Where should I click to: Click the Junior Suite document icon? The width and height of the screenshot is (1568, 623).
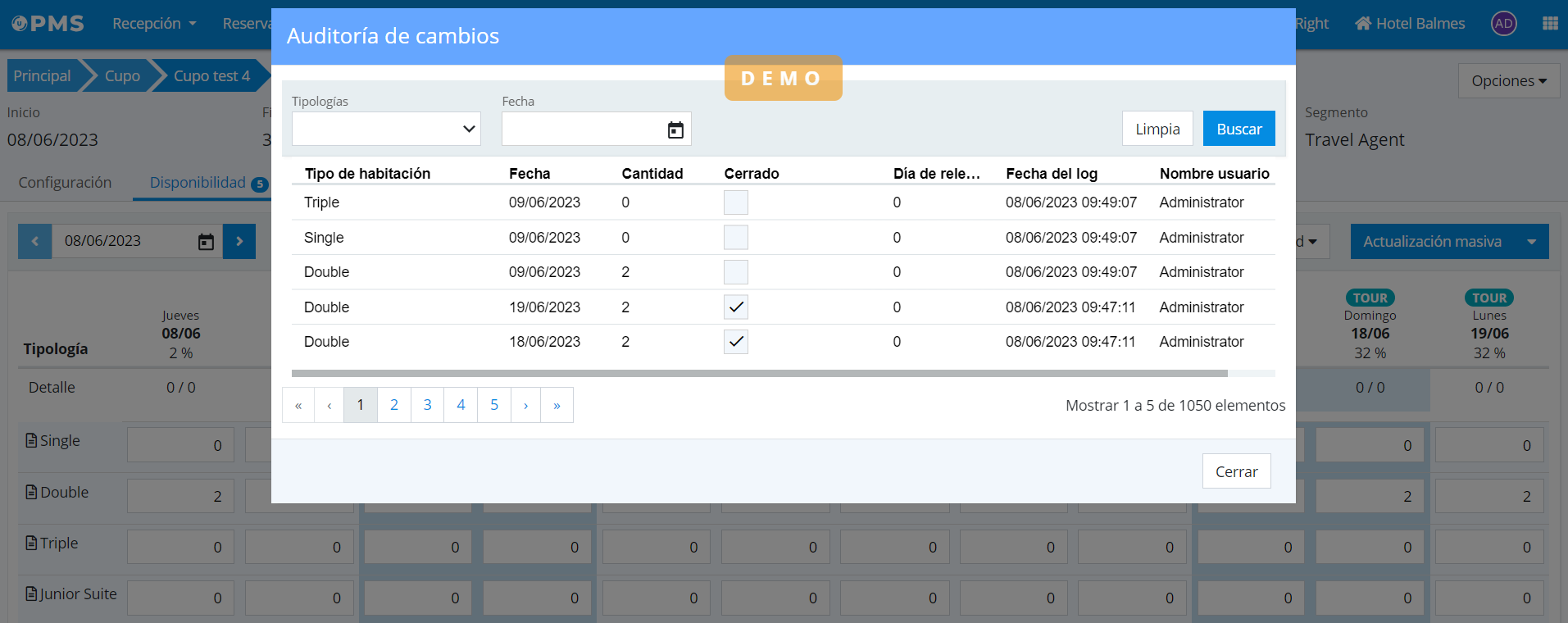[31, 594]
